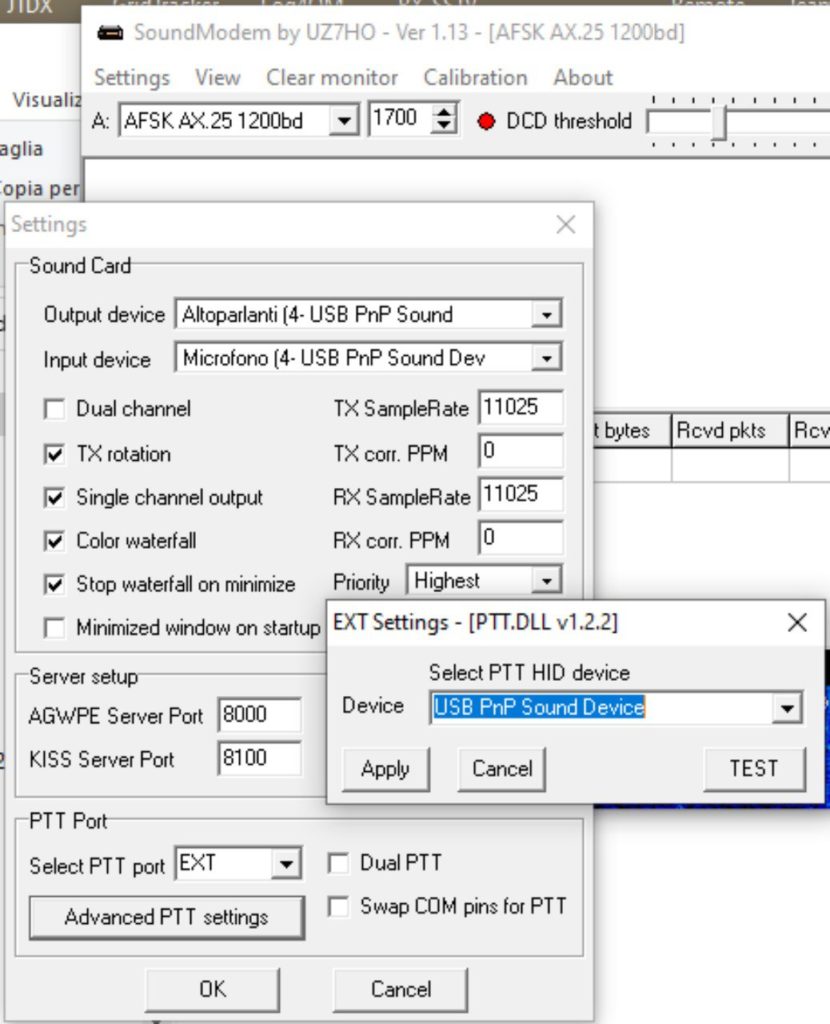This screenshot has width=830, height=1024.
Task: Click the KISS Server Port field
Action: (x=260, y=758)
